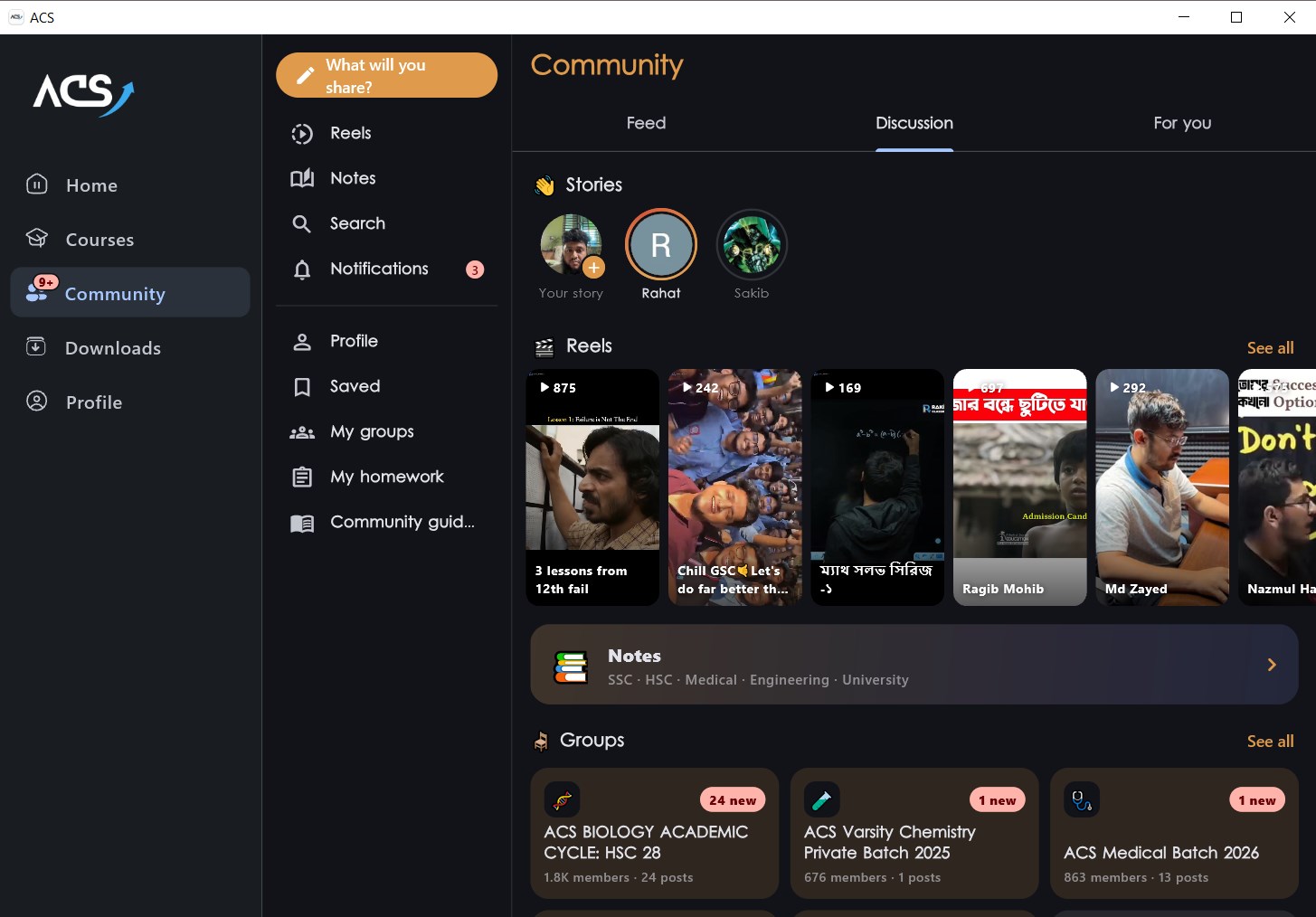Open Notifications bell icon
Viewport: 1316px width, 917px height.
pyautogui.click(x=302, y=269)
